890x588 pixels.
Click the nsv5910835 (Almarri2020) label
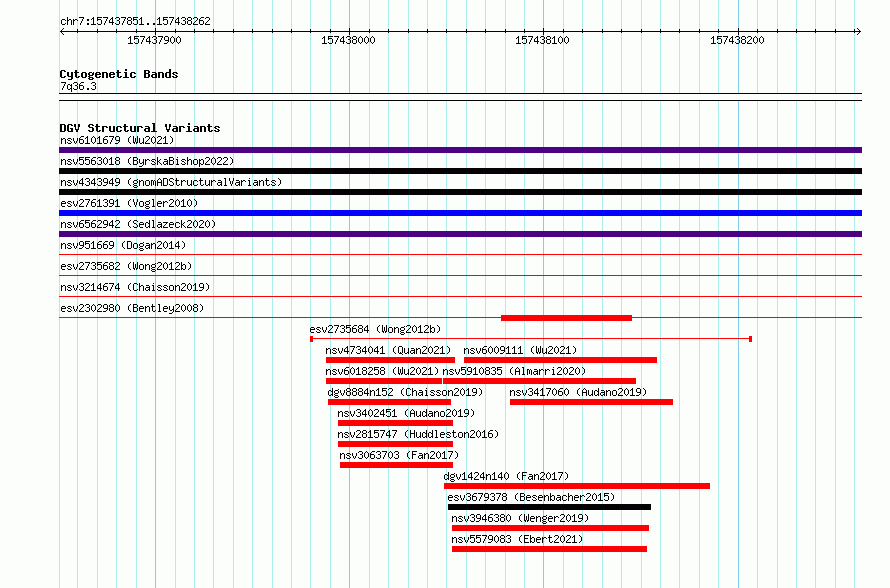(514, 371)
